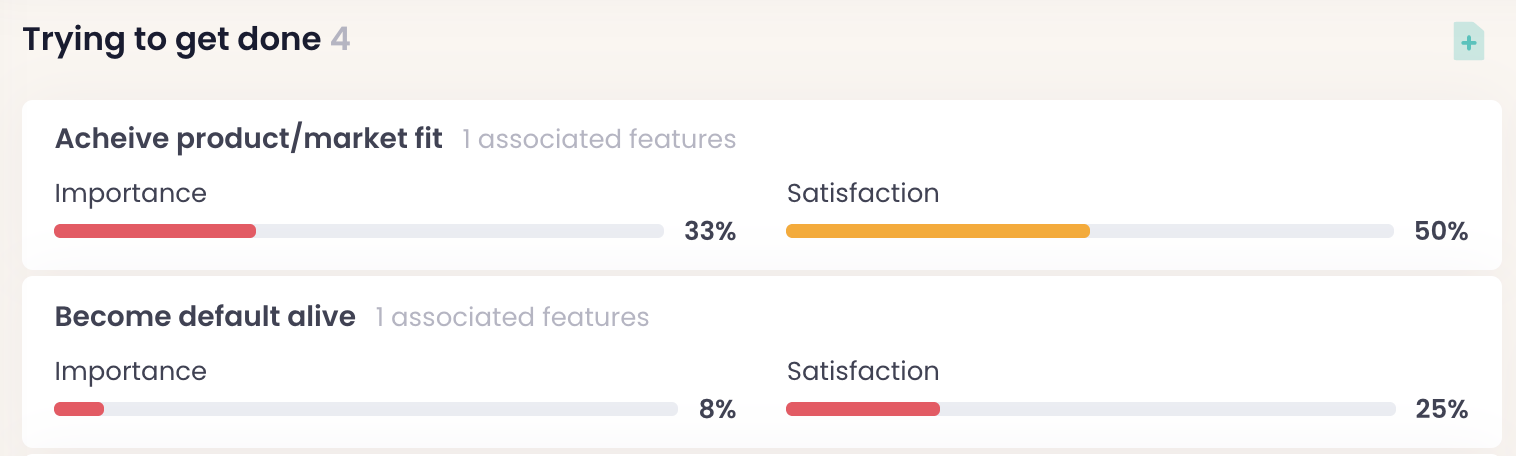
Task: Click the Importance label under Acheive product/market fit
Action: point(130,193)
